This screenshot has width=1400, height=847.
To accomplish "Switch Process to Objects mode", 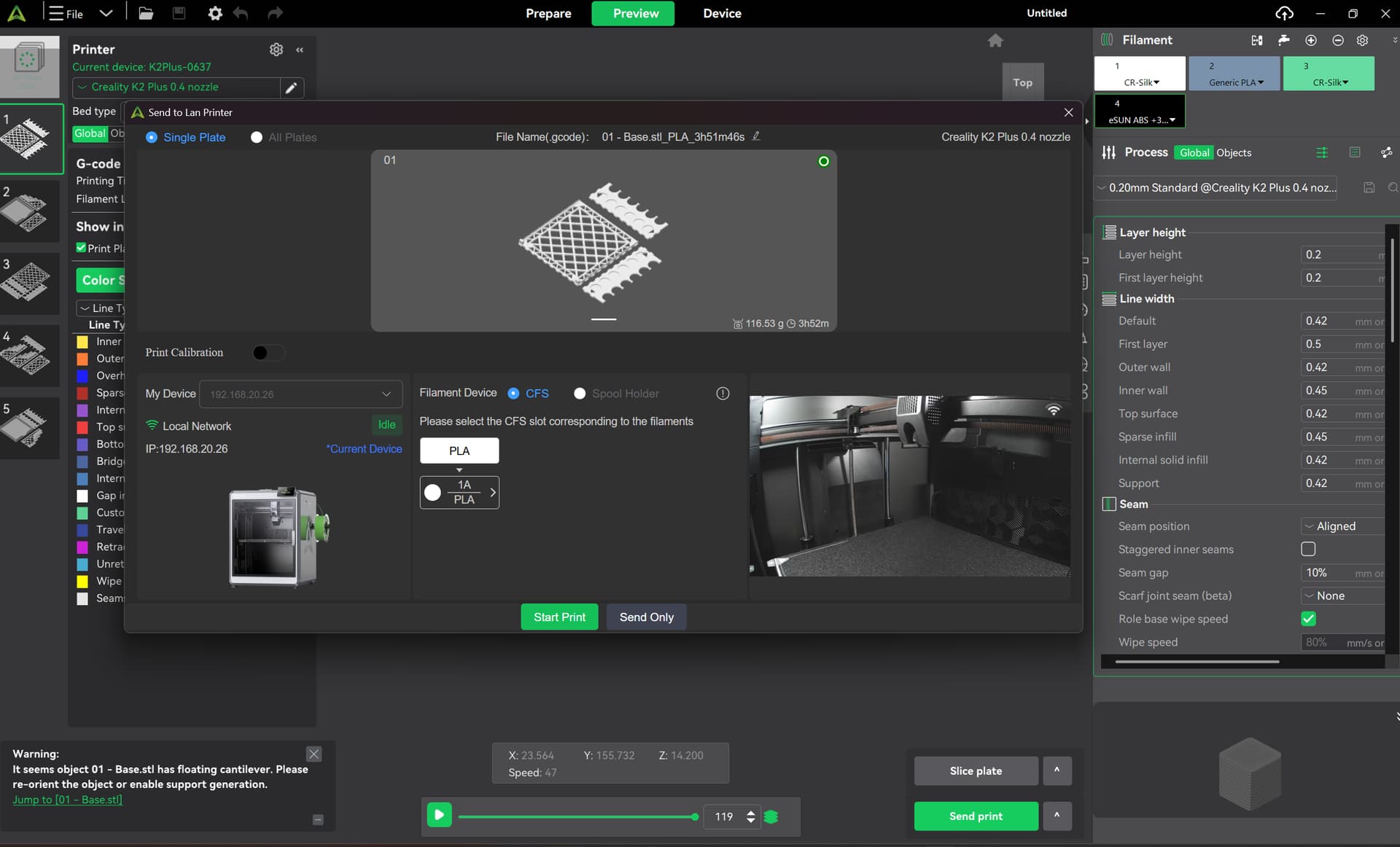I will pyautogui.click(x=1234, y=152).
